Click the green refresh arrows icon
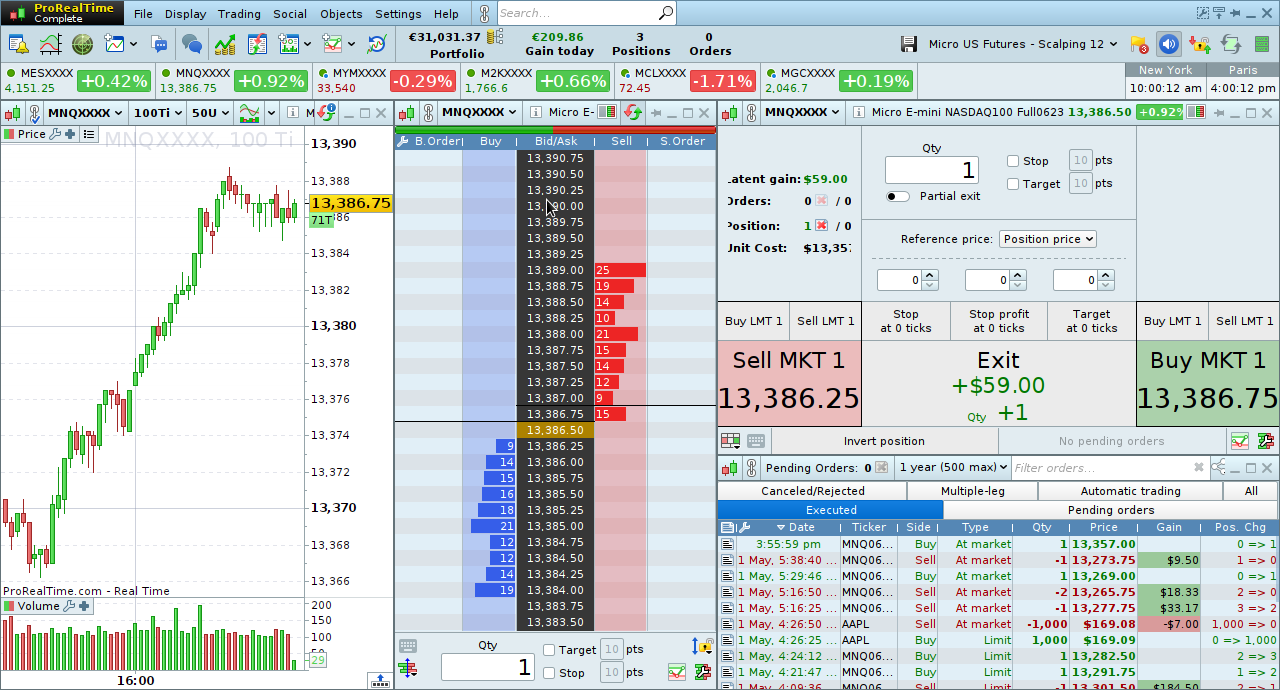The height and width of the screenshot is (690, 1280). [x=1231, y=44]
